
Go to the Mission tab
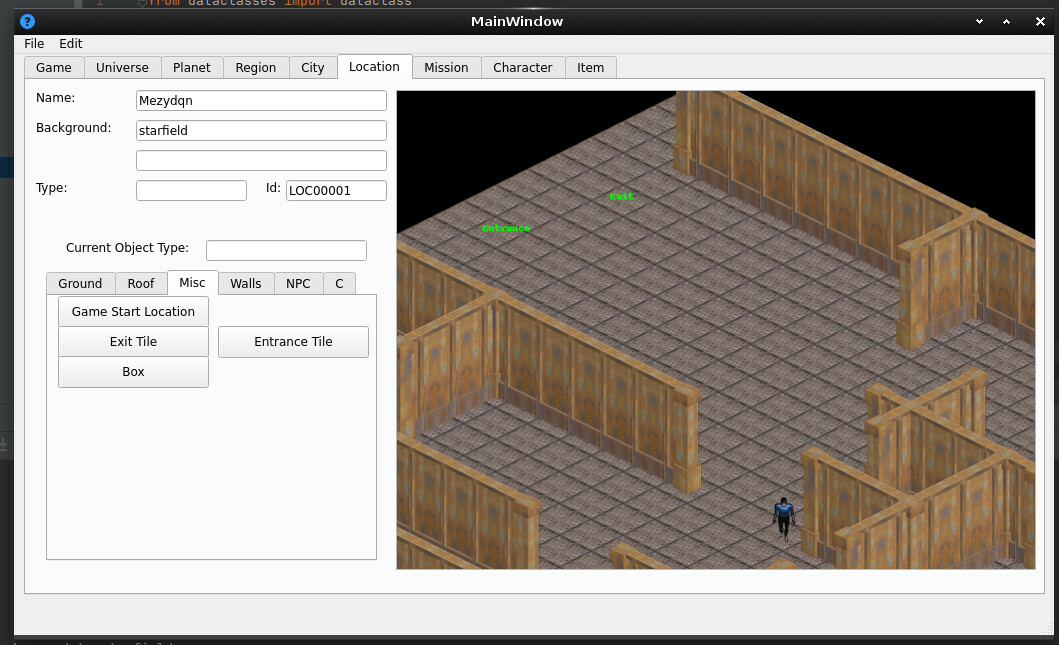point(446,67)
